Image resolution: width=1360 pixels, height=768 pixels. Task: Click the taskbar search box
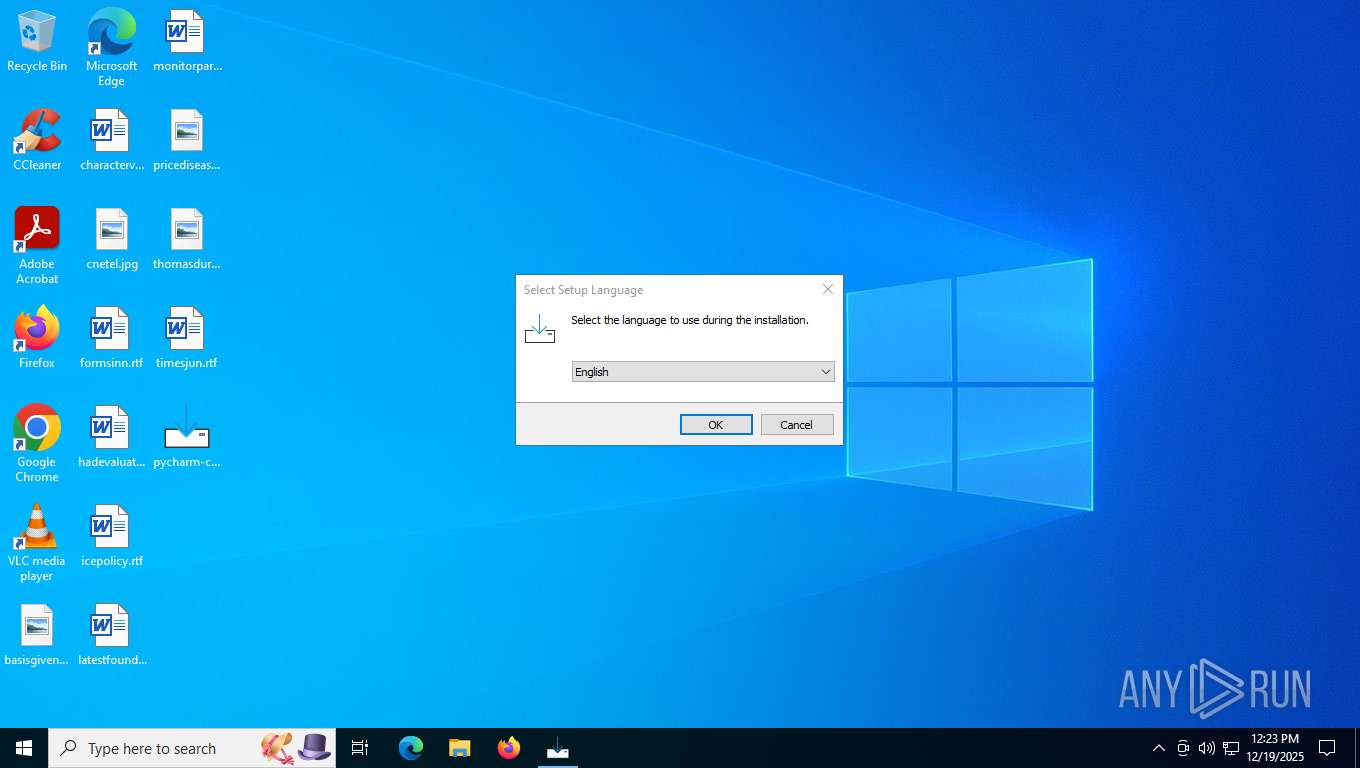pos(192,748)
